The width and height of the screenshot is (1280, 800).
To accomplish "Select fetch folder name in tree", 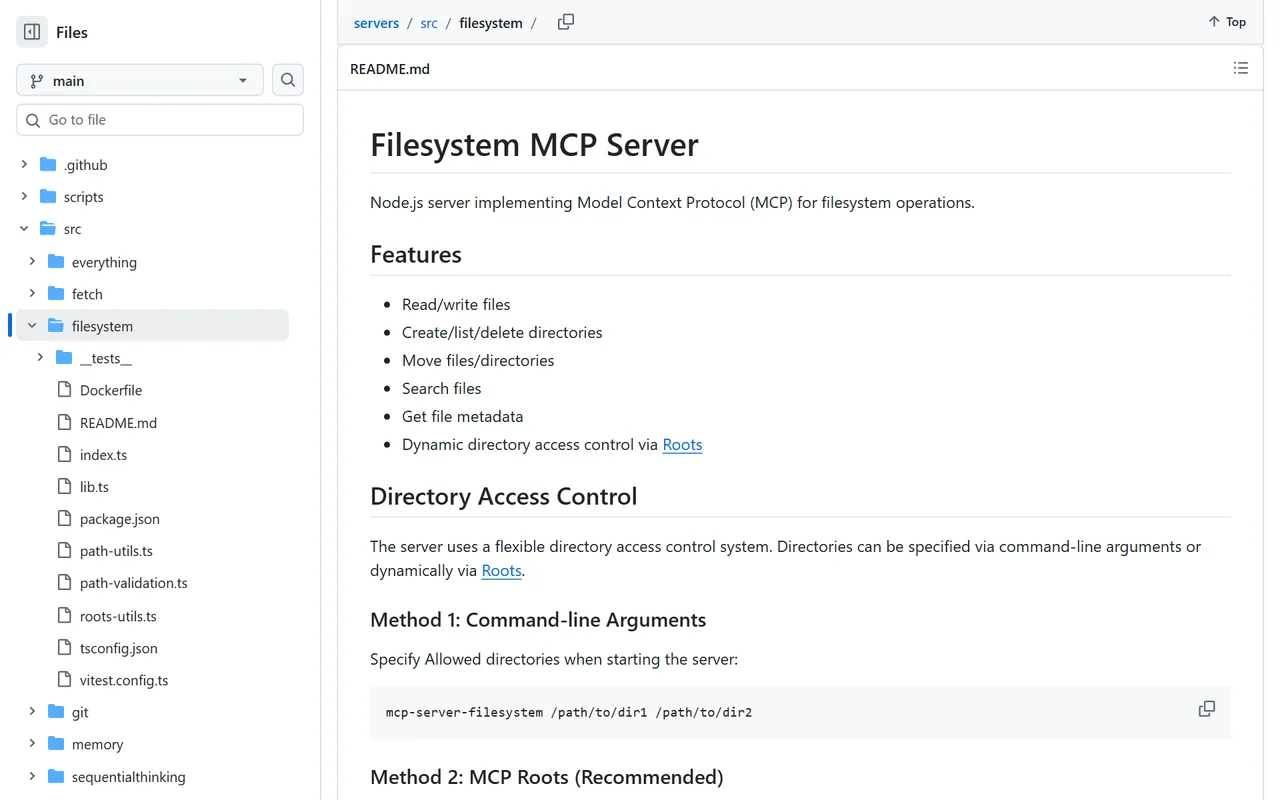I will tap(87, 294).
